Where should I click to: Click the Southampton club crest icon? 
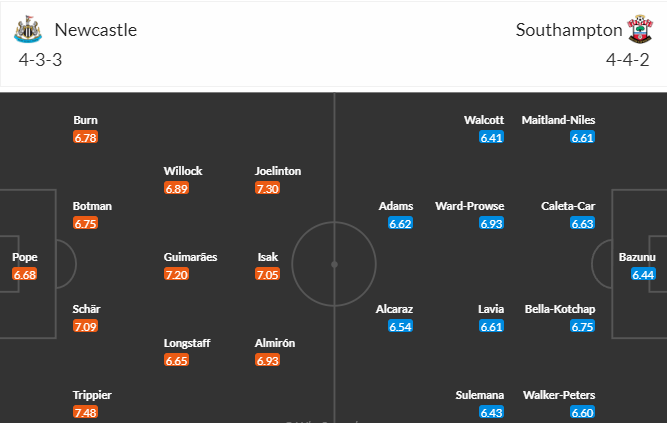tap(640, 29)
